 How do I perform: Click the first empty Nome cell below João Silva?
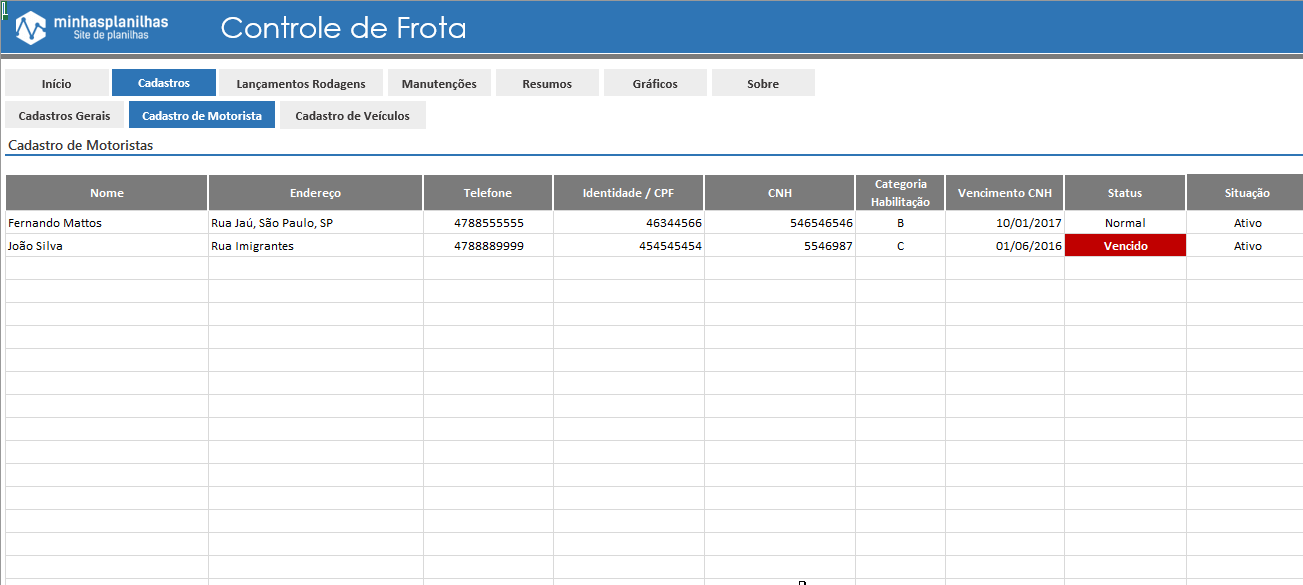[107, 268]
